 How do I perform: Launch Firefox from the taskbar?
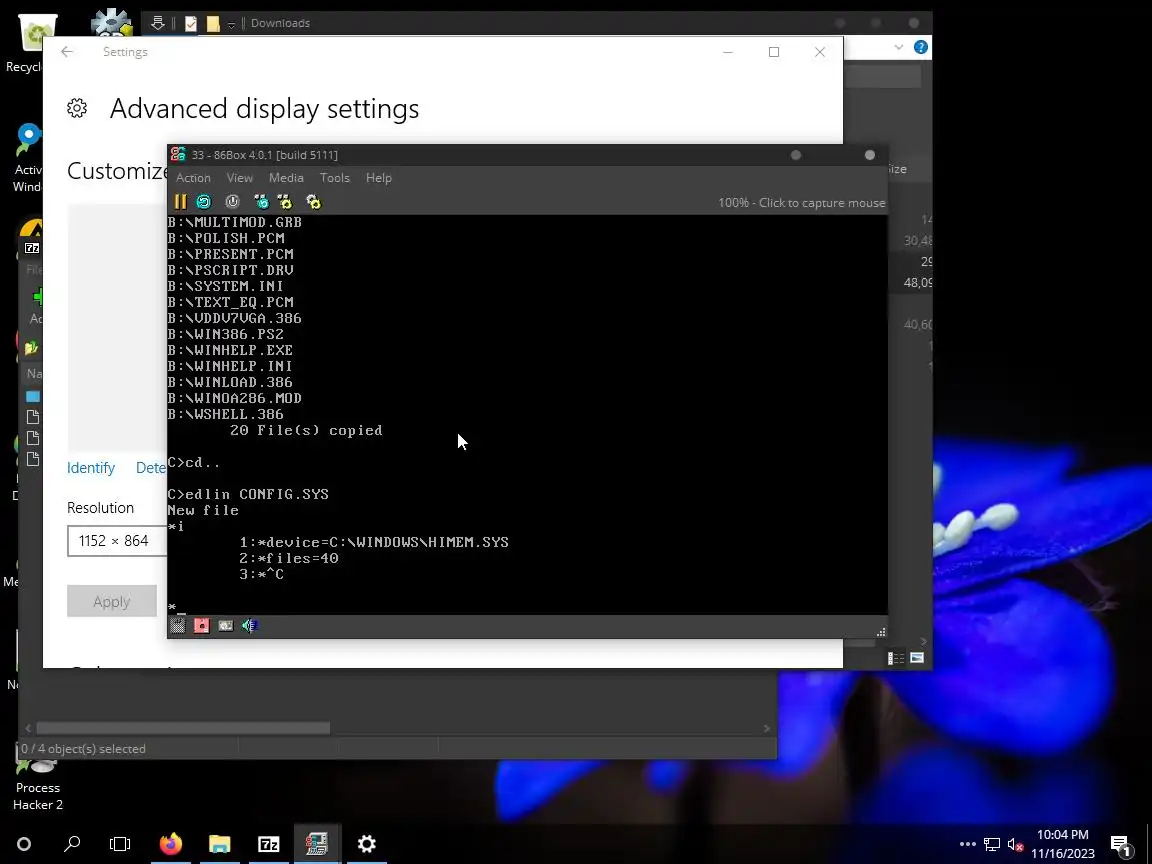tap(170, 844)
